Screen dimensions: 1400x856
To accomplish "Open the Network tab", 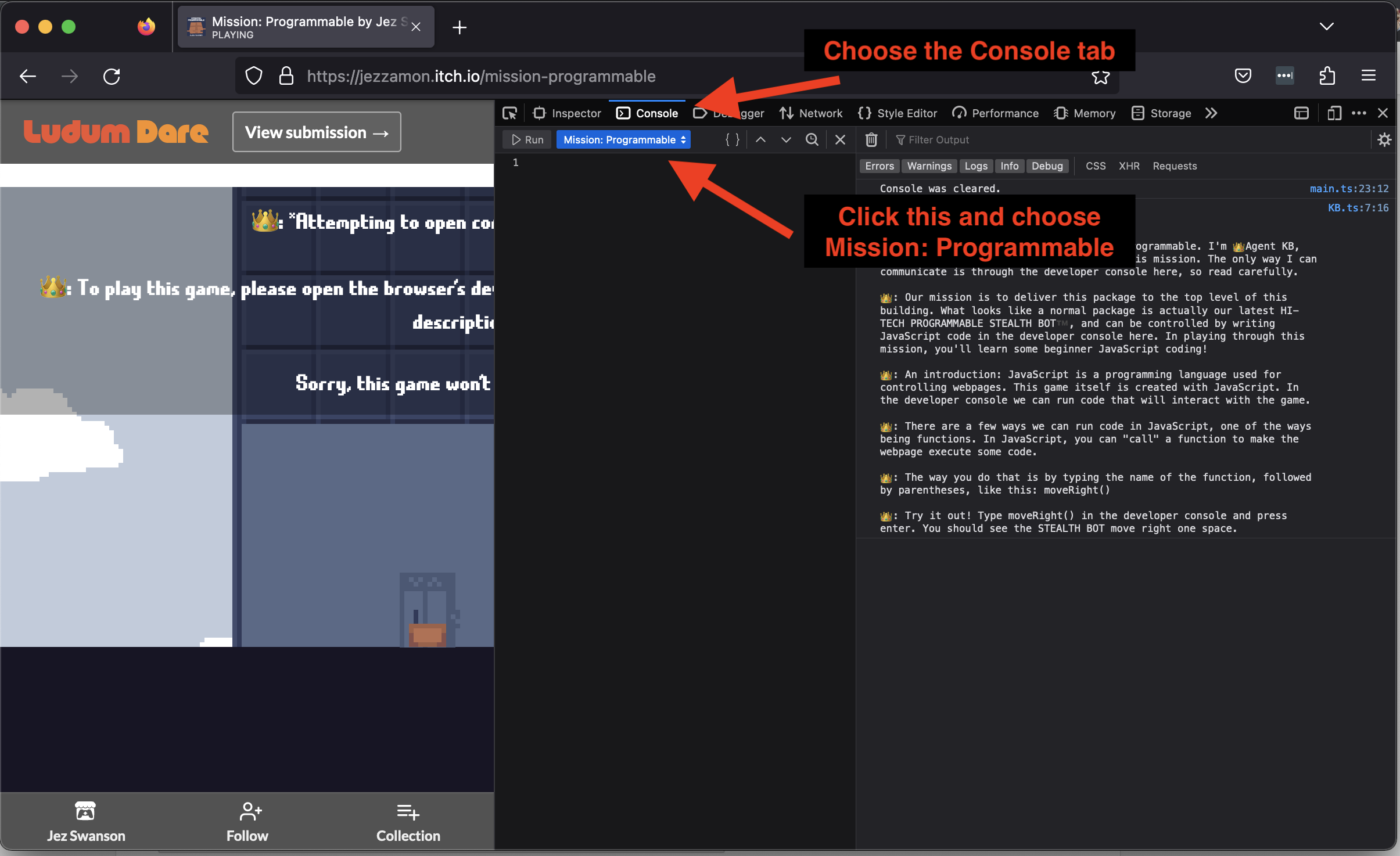I will (811, 113).
